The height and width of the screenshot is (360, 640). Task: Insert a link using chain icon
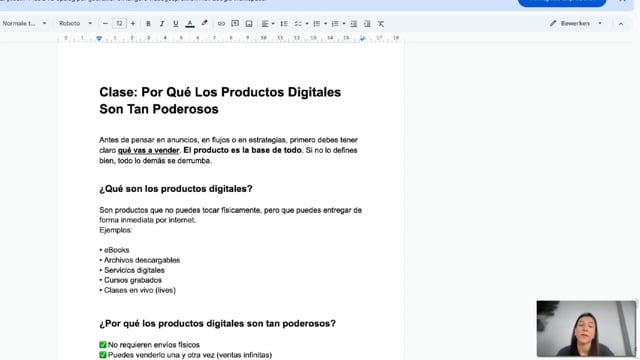click(x=221, y=24)
